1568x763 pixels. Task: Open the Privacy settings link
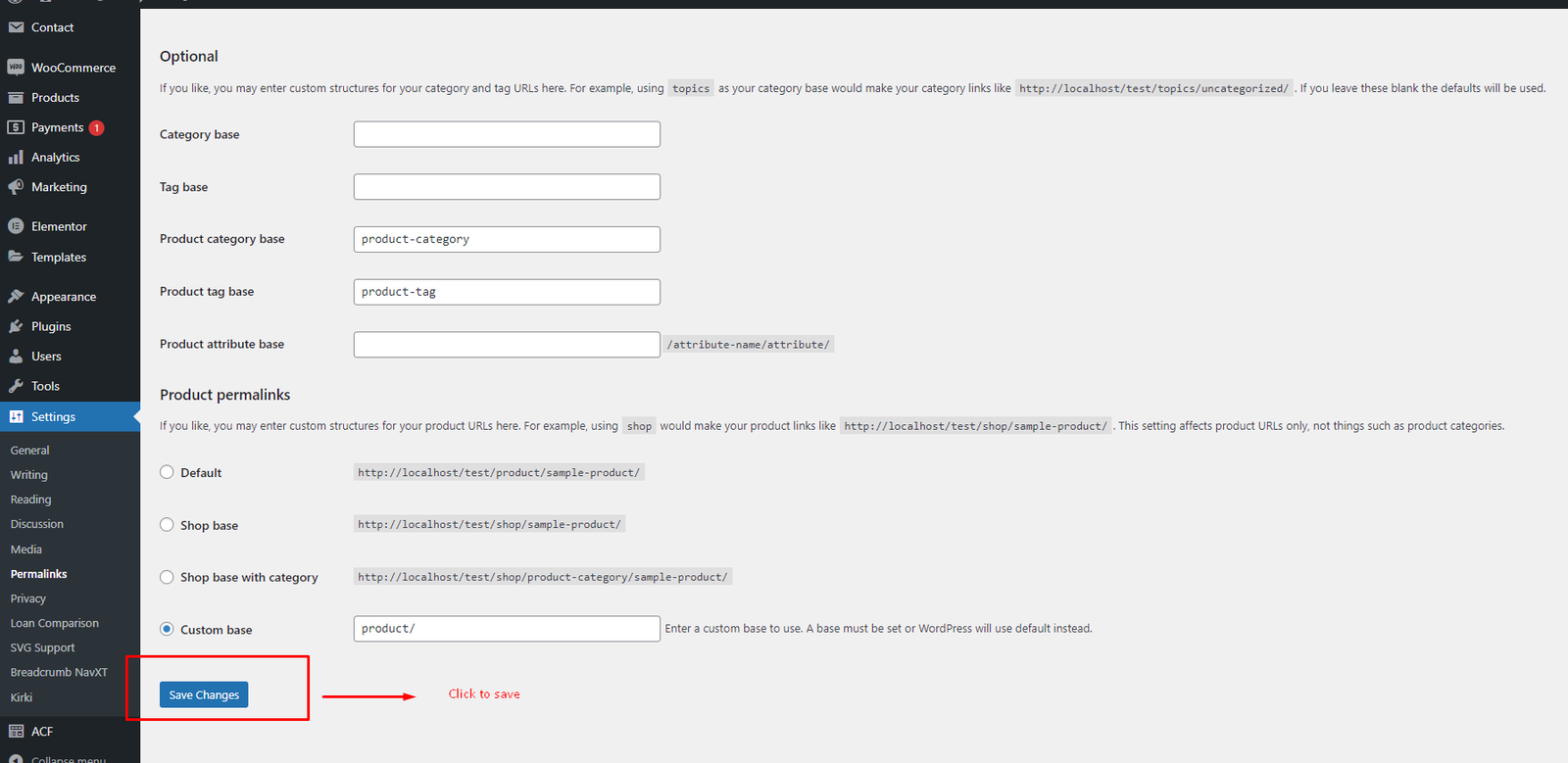[x=28, y=598]
